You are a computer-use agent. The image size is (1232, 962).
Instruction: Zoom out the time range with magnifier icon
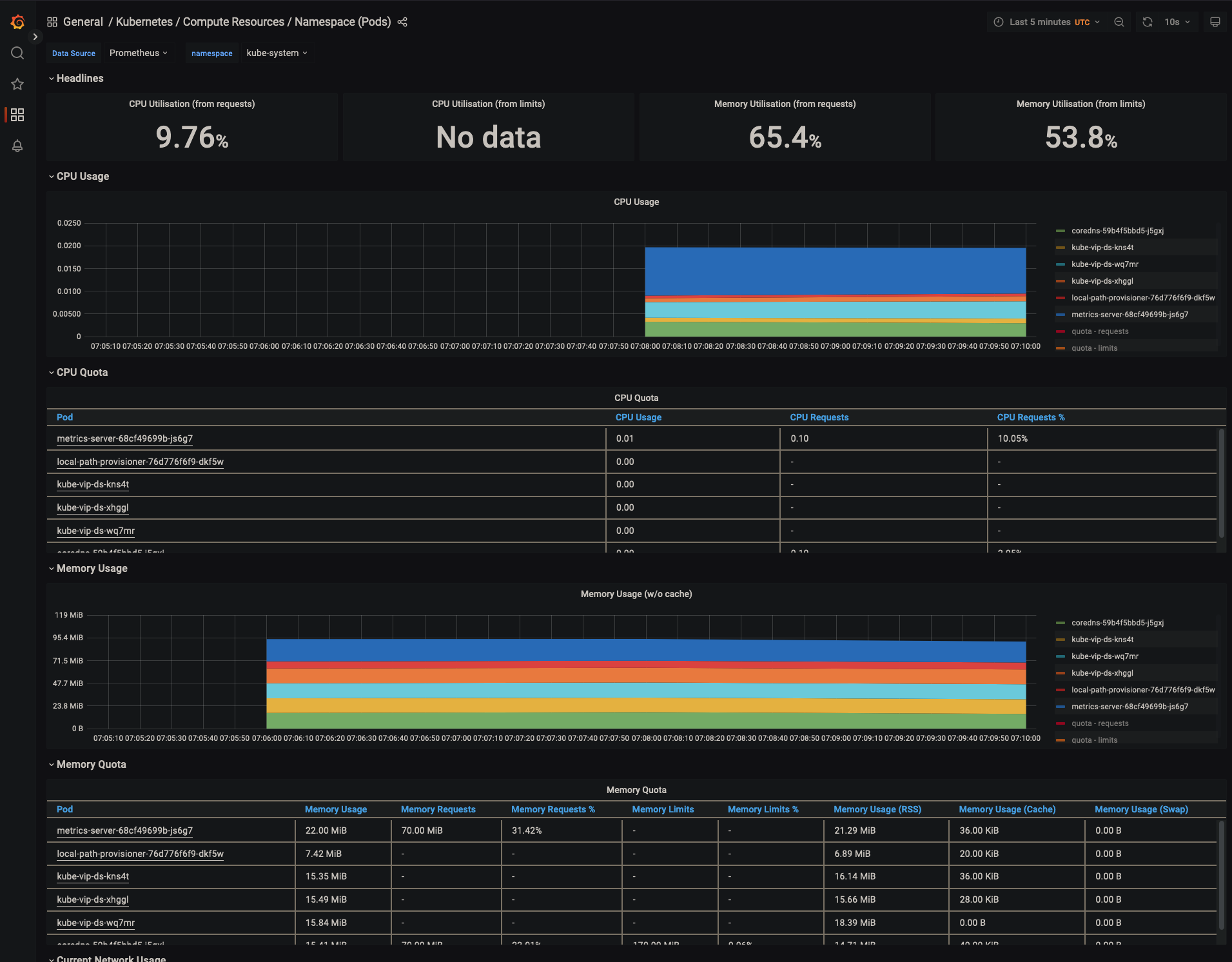[1119, 22]
